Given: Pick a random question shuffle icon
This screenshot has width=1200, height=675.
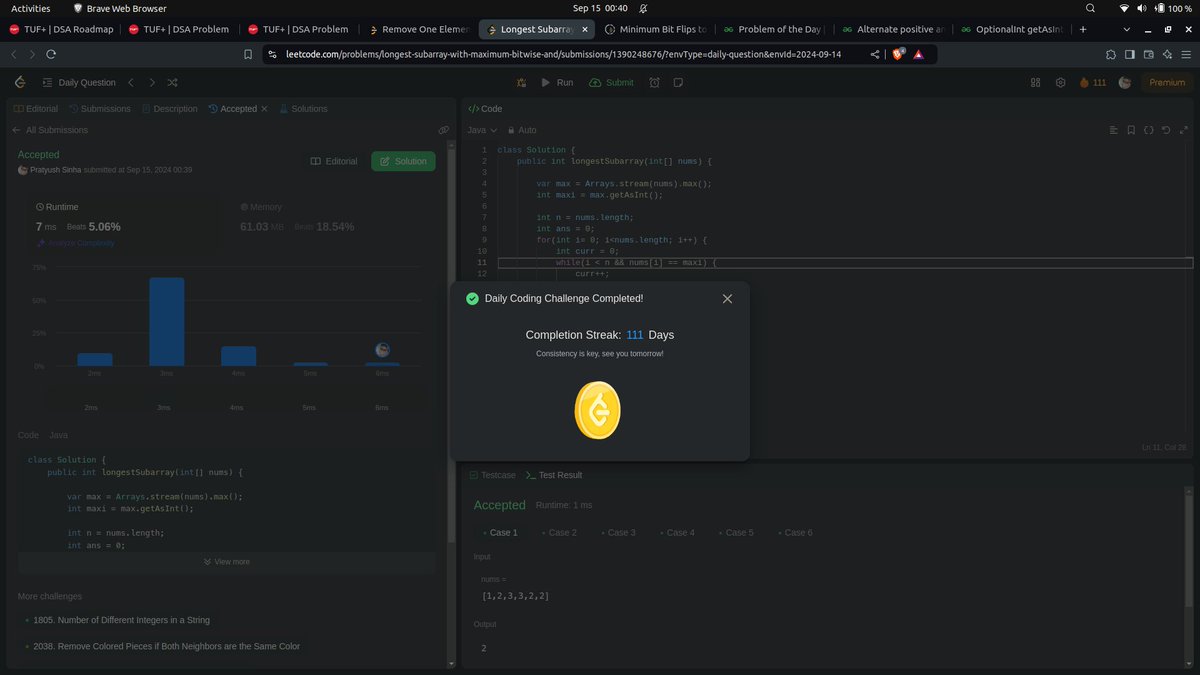Looking at the screenshot, I should pos(173,82).
